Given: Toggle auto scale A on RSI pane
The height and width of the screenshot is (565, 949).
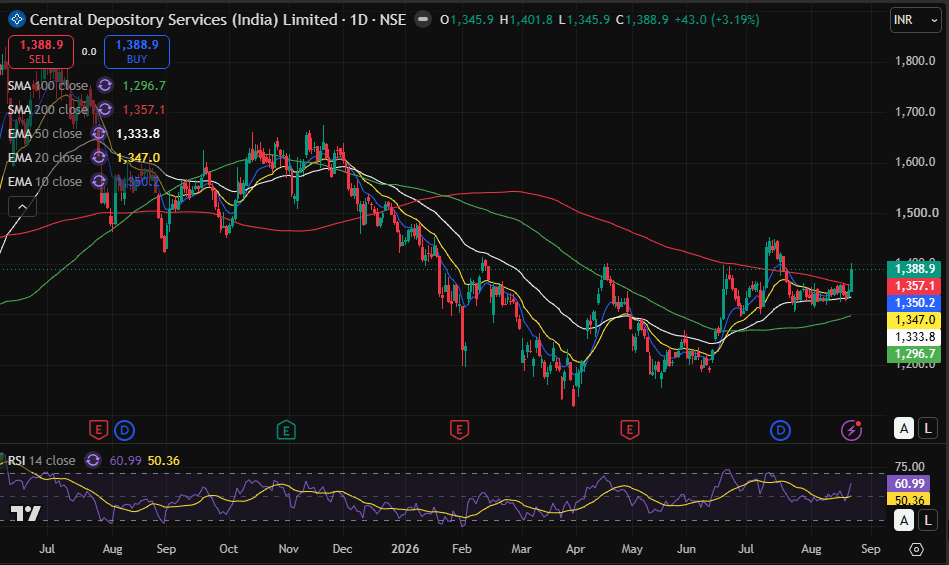Looking at the screenshot, I should [904, 520].
